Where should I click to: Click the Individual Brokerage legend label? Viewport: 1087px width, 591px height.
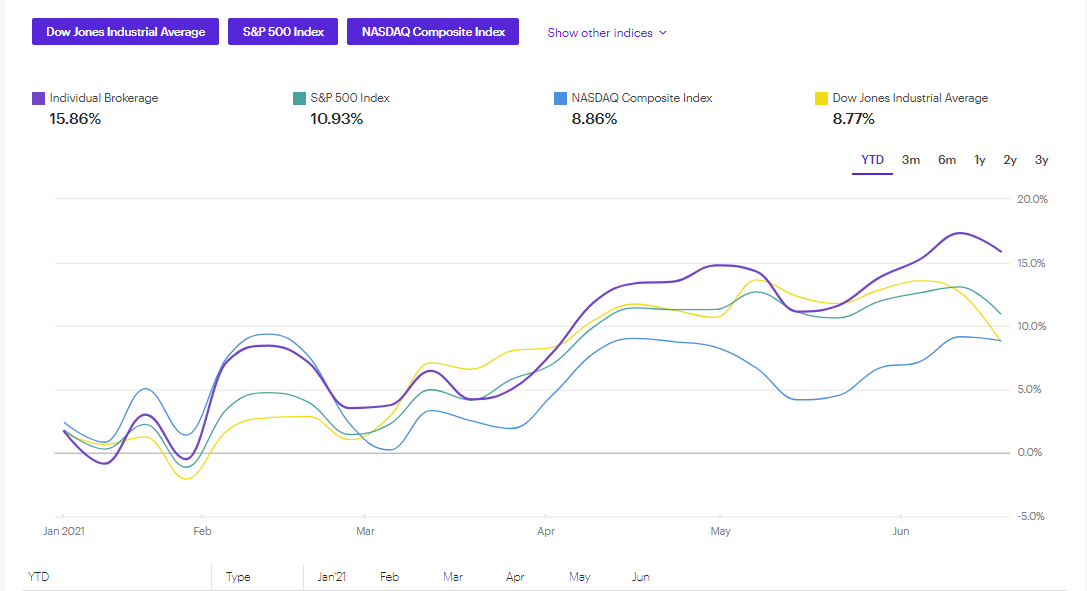pyautogui.click(x=104, y=98)
